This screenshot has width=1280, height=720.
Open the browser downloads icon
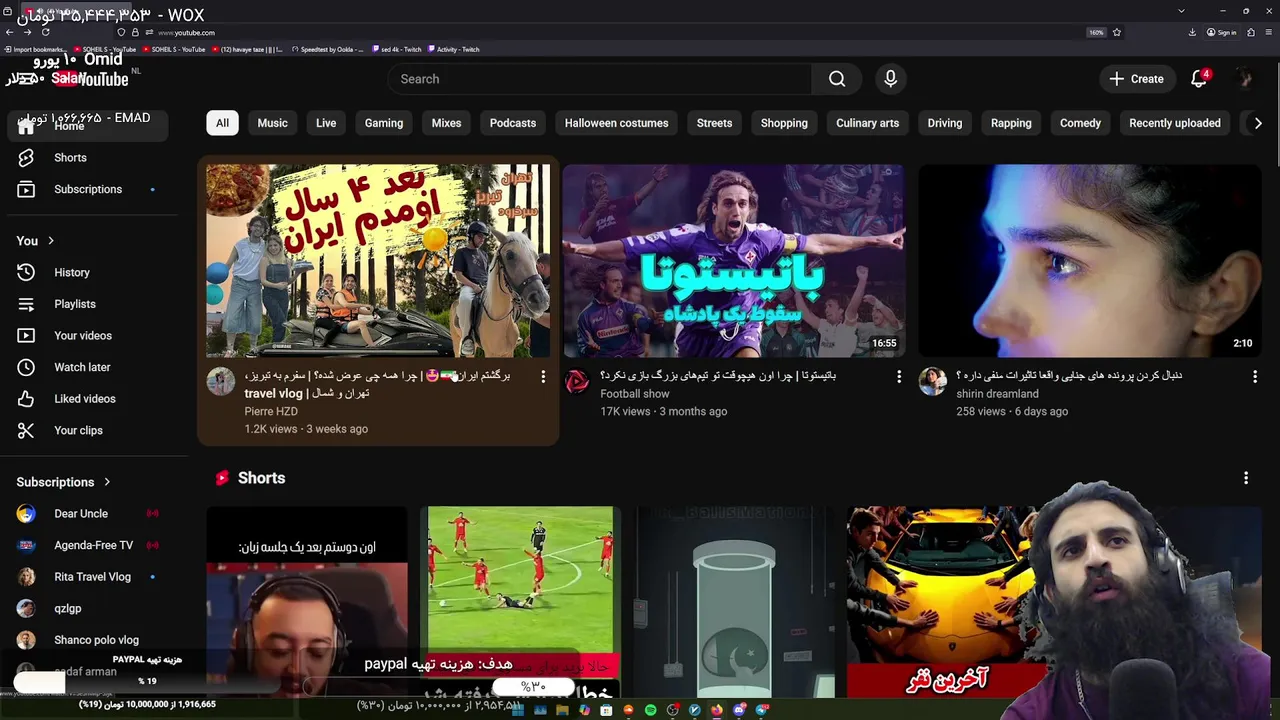coord(1192,32)
